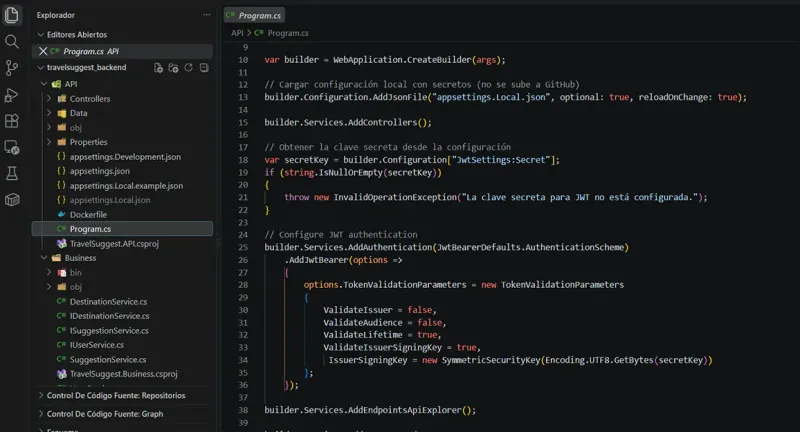Screen dimensions: 800x432
Task: Collapse the Business folder
Action: coord(44,258)
